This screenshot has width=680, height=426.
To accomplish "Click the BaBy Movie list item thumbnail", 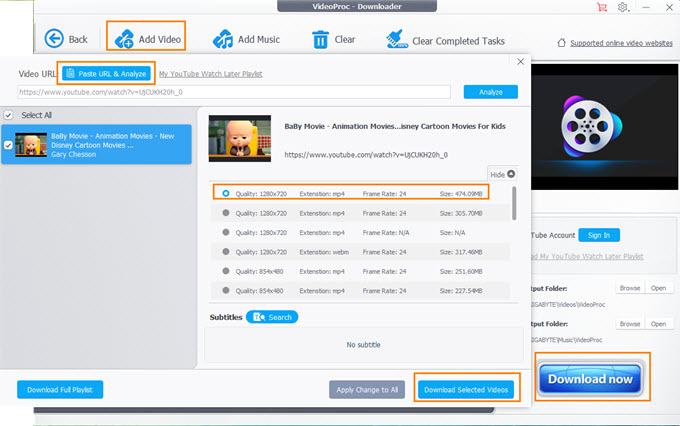I will tap(31, 145).
